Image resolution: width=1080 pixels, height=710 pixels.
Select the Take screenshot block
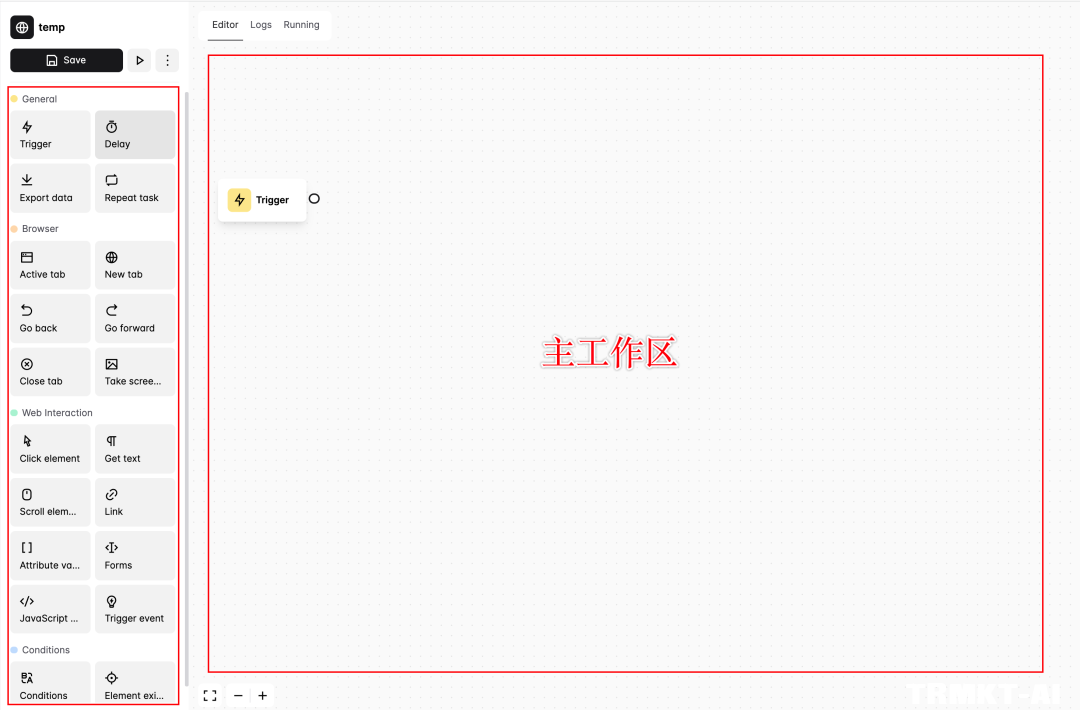135,372
